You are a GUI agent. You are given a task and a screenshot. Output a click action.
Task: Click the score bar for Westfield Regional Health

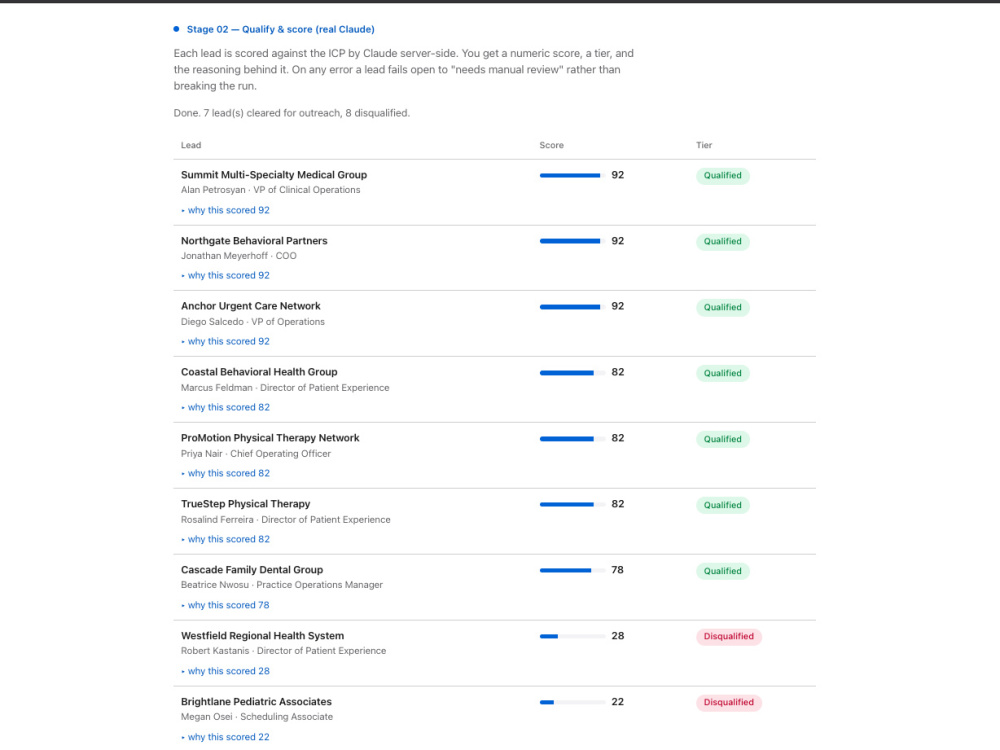572,636
